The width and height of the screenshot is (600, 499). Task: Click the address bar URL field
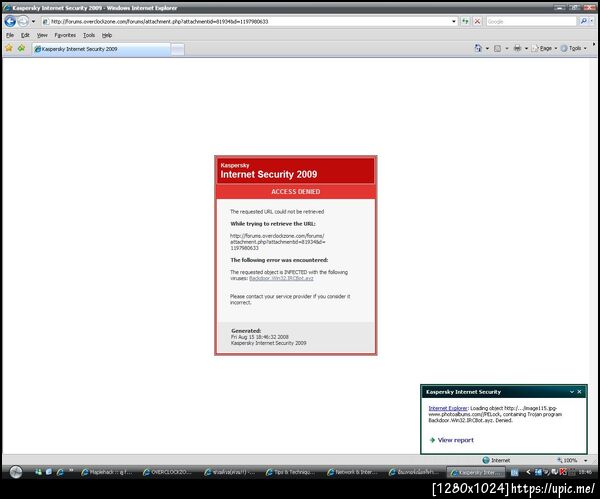(246, 21)
